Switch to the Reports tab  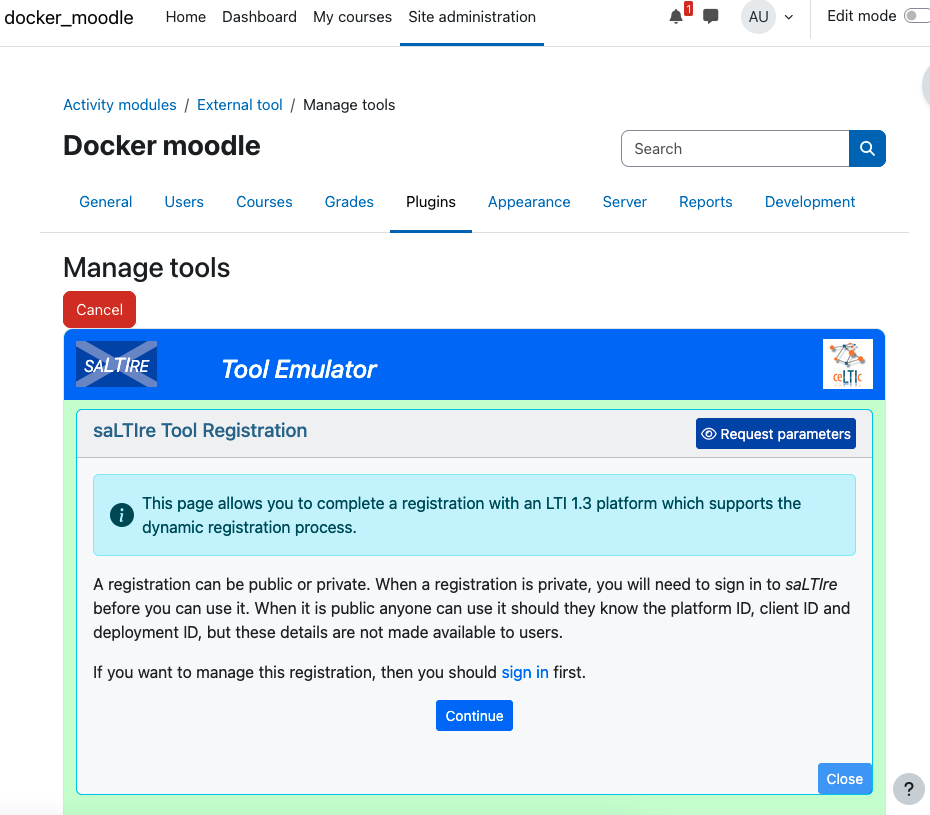tap(705, 202)
